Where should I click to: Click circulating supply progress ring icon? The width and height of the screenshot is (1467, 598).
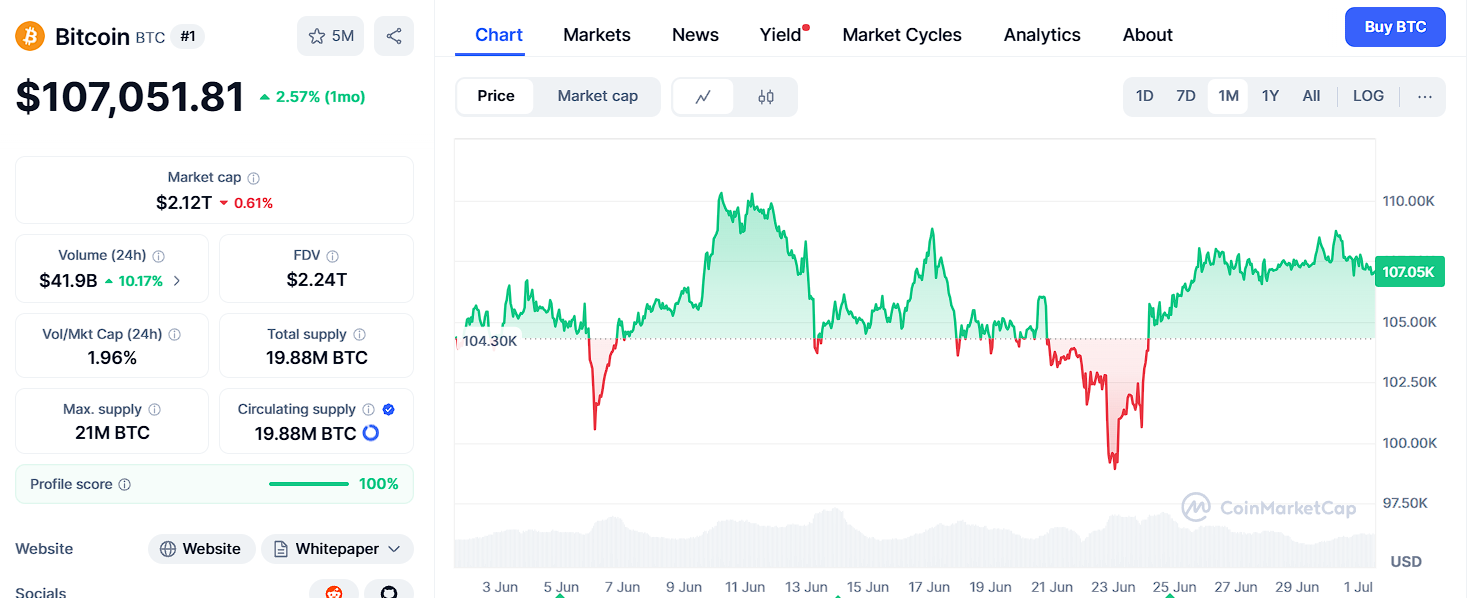click(370, 433)
